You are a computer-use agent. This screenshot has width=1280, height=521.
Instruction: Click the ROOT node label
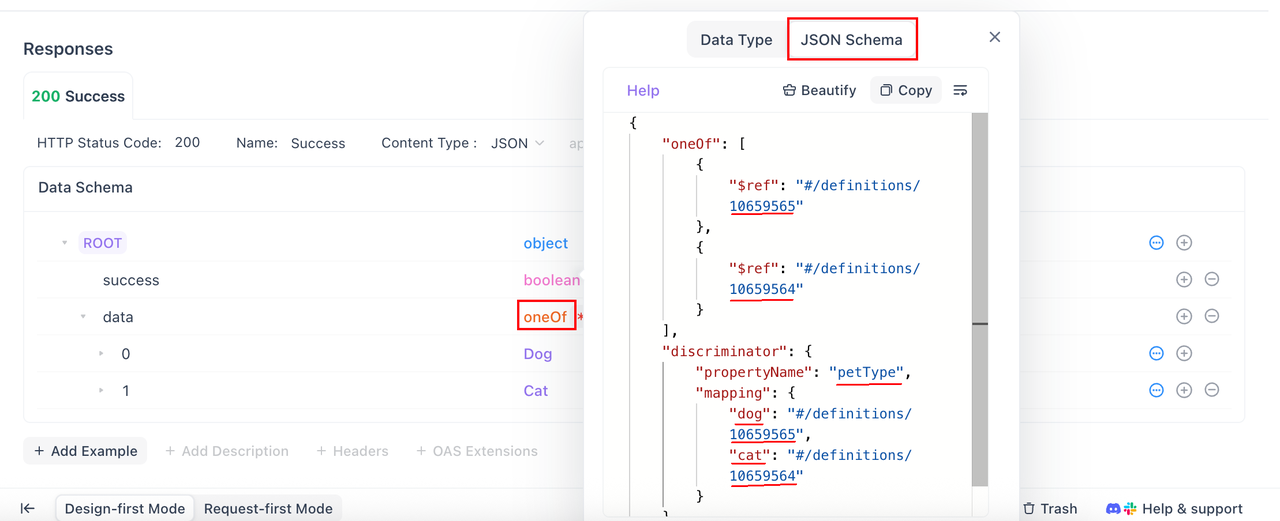[102, 243]
